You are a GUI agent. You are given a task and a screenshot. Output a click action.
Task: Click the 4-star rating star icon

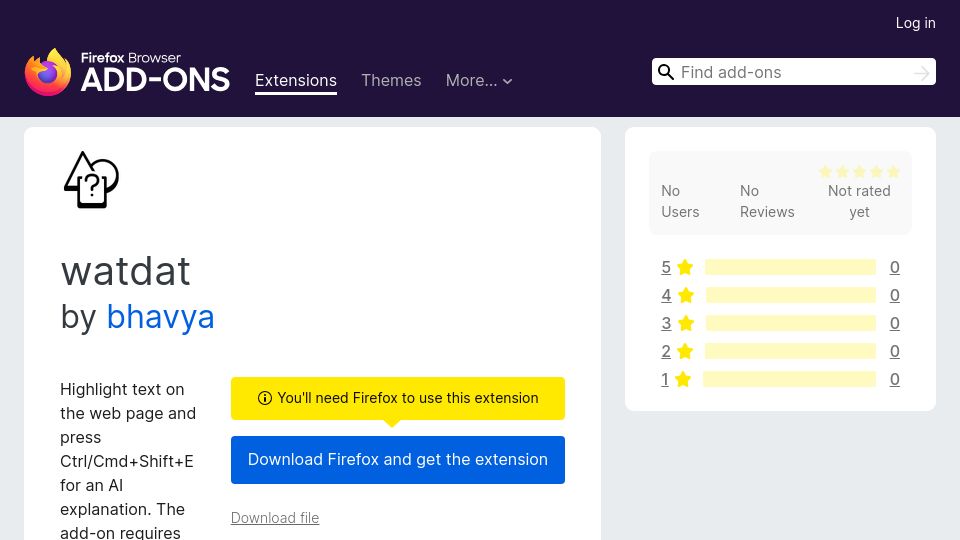[686, 296]
